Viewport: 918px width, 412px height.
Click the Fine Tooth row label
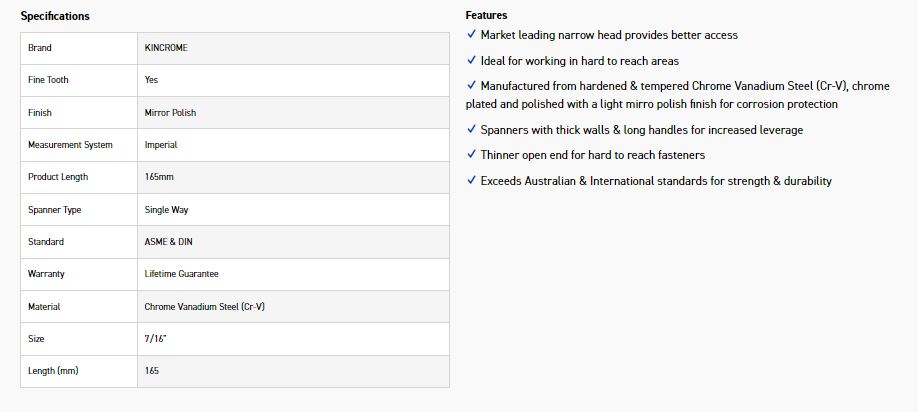coord(48,80)
